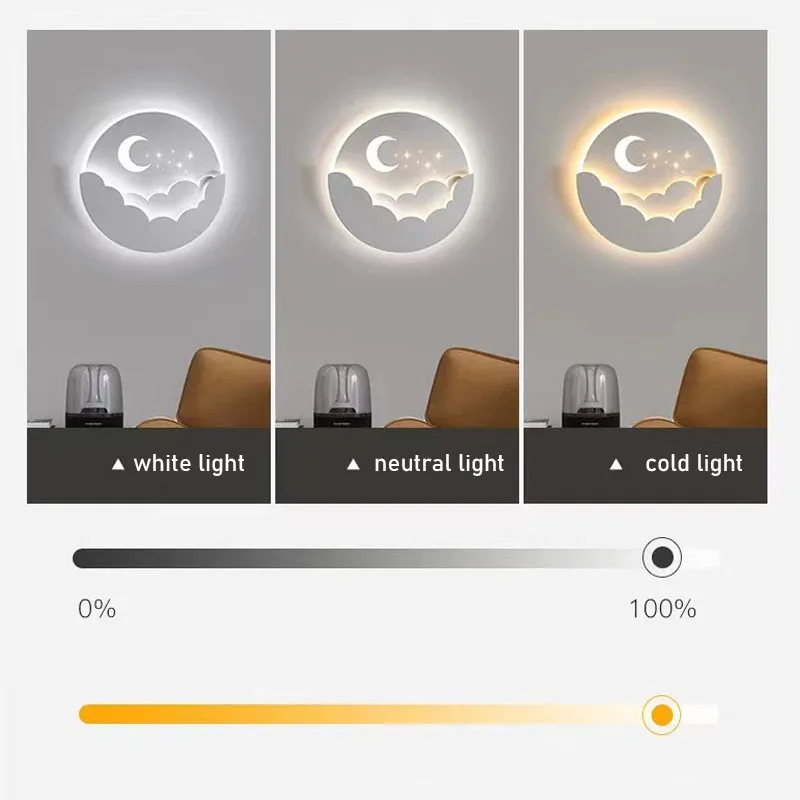Select the neutral light label
The width and height of the screenshot is (800, 800).
tap(439, 463)
